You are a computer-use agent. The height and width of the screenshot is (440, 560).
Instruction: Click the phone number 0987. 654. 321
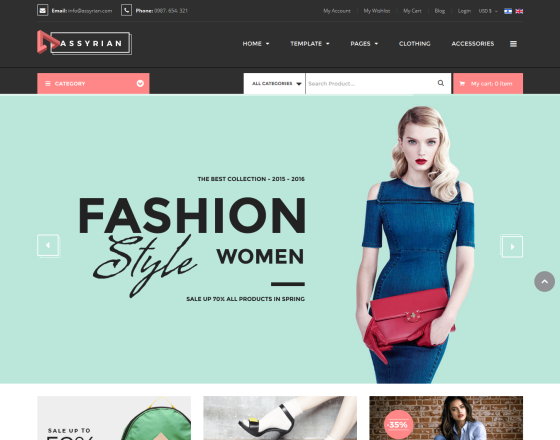click(171, 11)
